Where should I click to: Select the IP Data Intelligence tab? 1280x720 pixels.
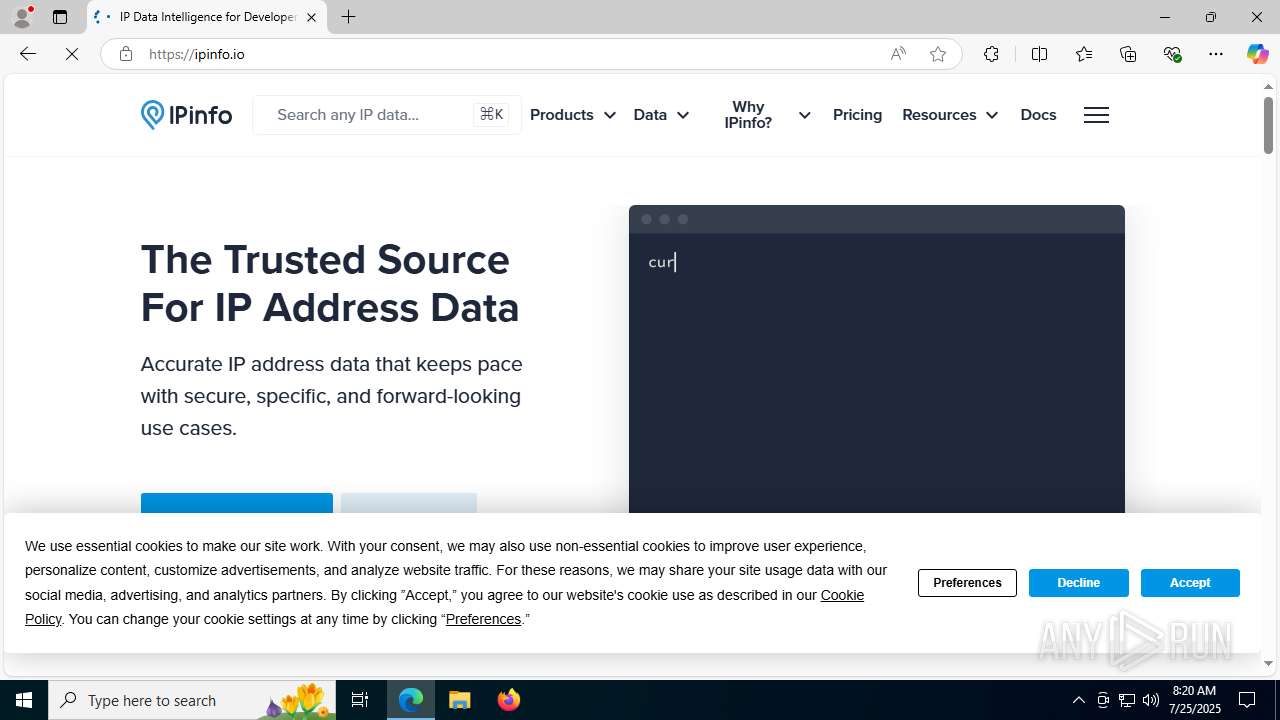[207, 17]
